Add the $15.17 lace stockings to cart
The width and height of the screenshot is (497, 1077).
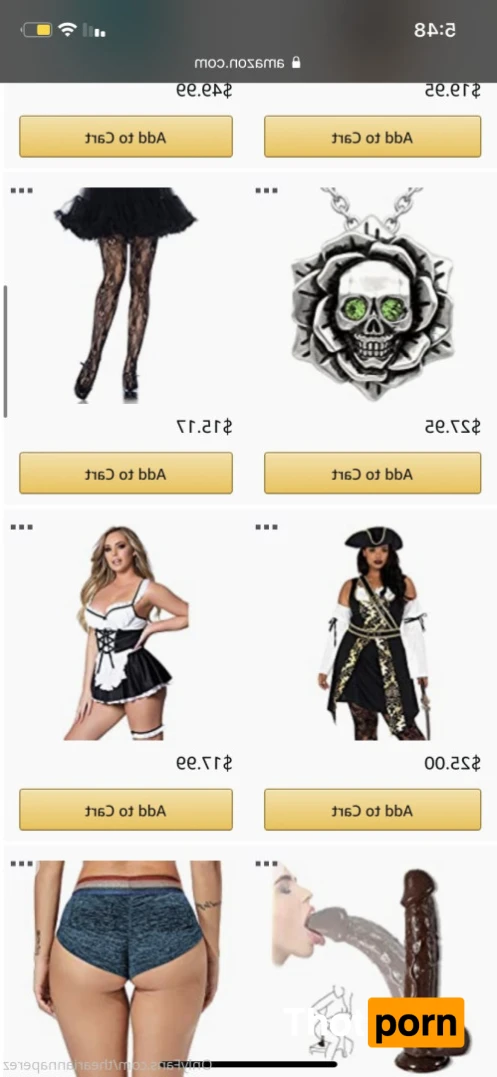[126, 473]
